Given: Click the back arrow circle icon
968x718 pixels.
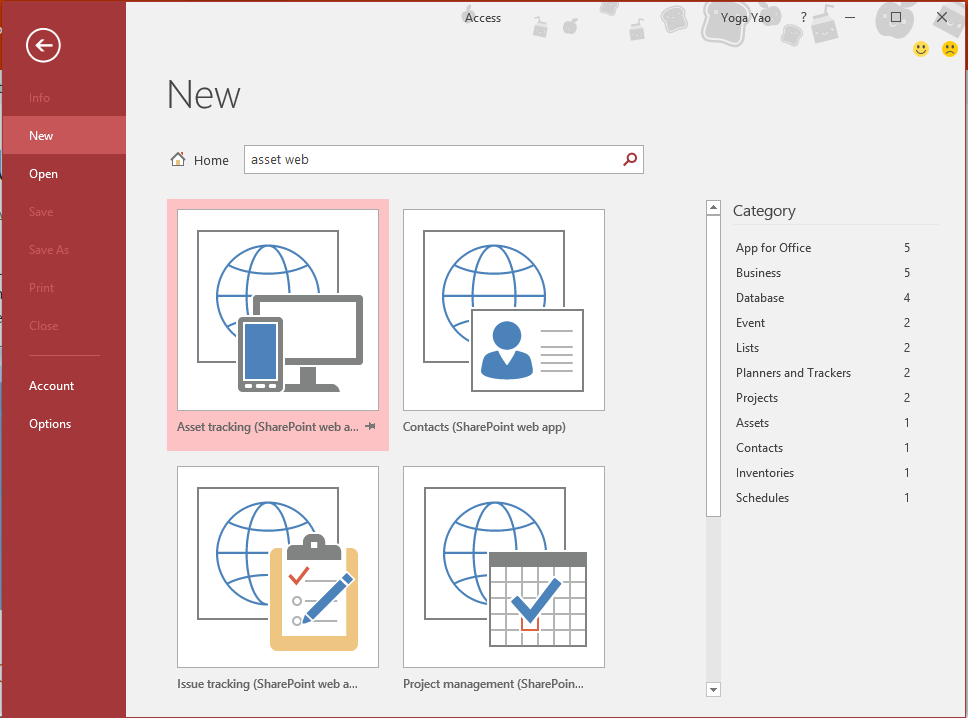Looking at the screenshot, I should point(43,45).
